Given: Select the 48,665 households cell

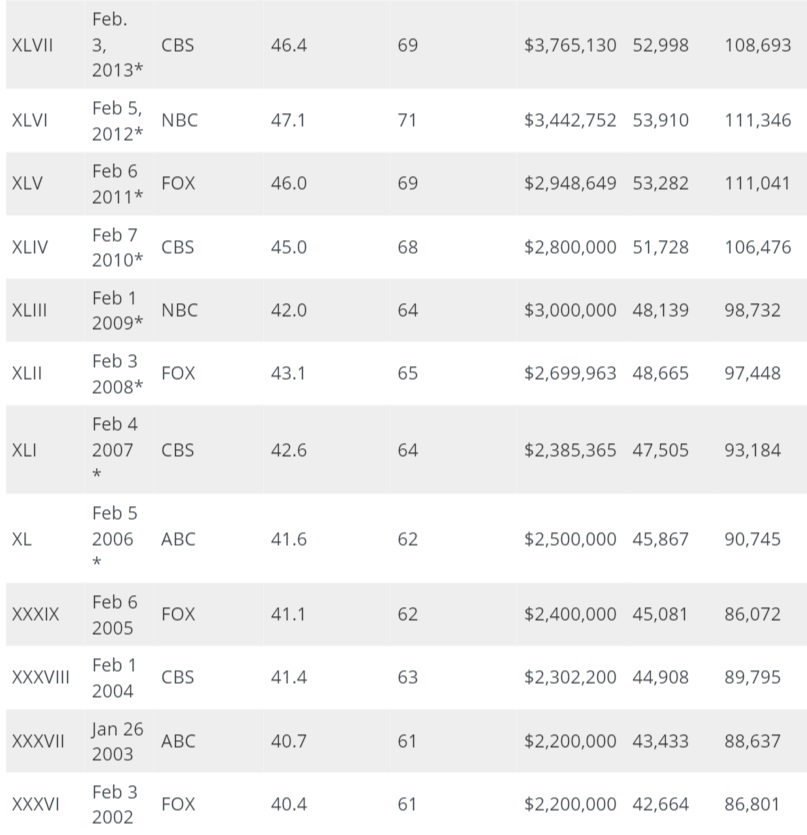Looking at the screenshot, I should (x=660, y=373).
